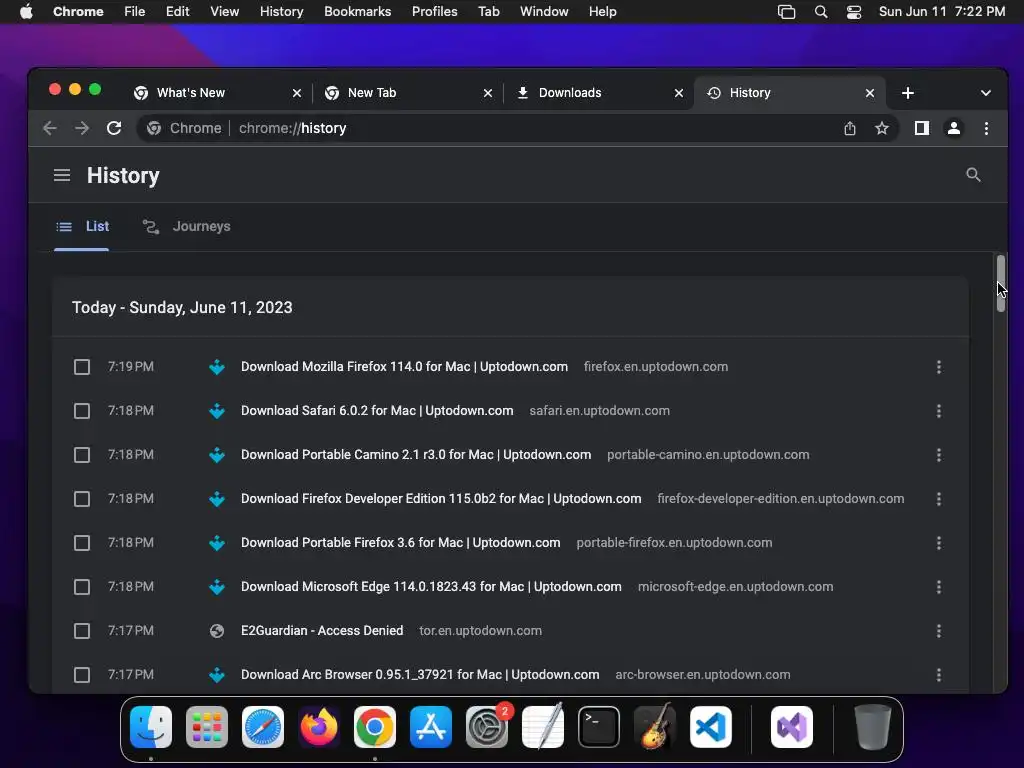Switch to the Downloads browser tab
This screenshot has width=1024, height=768.
point(598,93)
